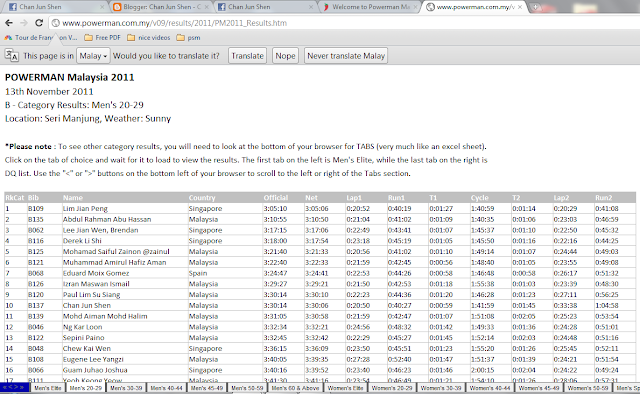Open the Men's 40-44 results tab
This screenshot has width=640, height=394.
pyautogui.click(x=167, y=388)
